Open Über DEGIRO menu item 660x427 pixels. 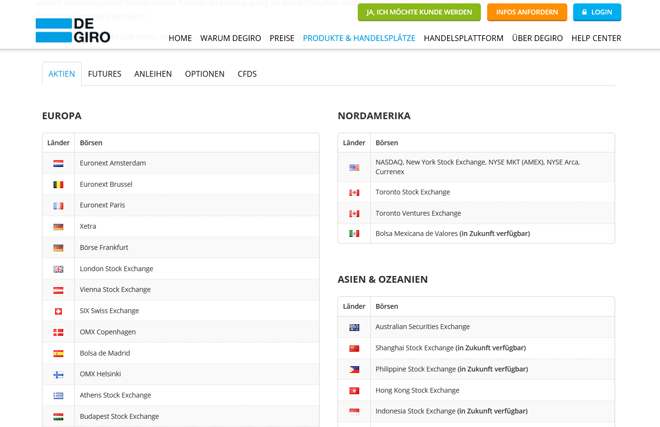537,38
